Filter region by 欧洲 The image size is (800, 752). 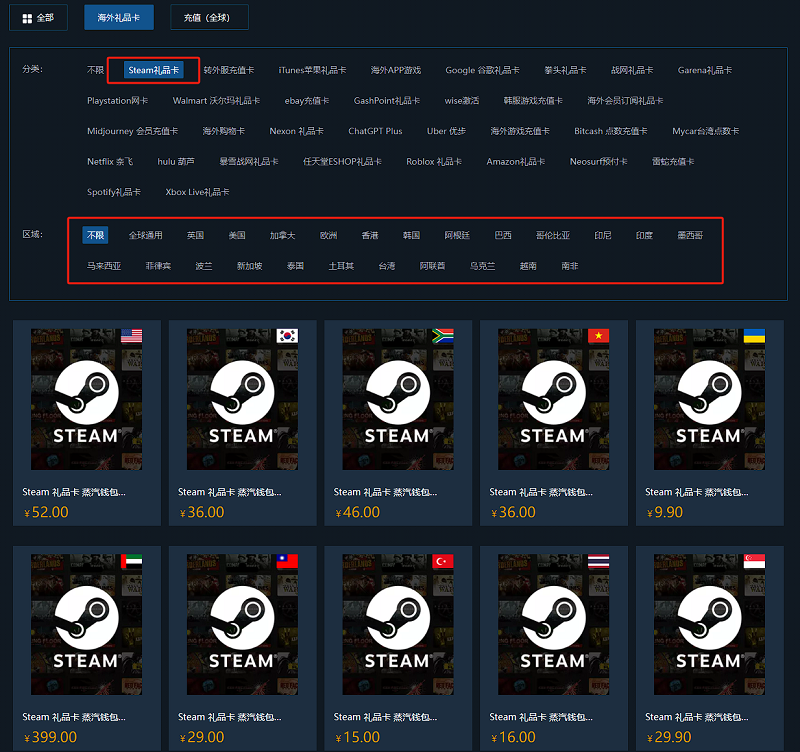[x=329, y=235]
